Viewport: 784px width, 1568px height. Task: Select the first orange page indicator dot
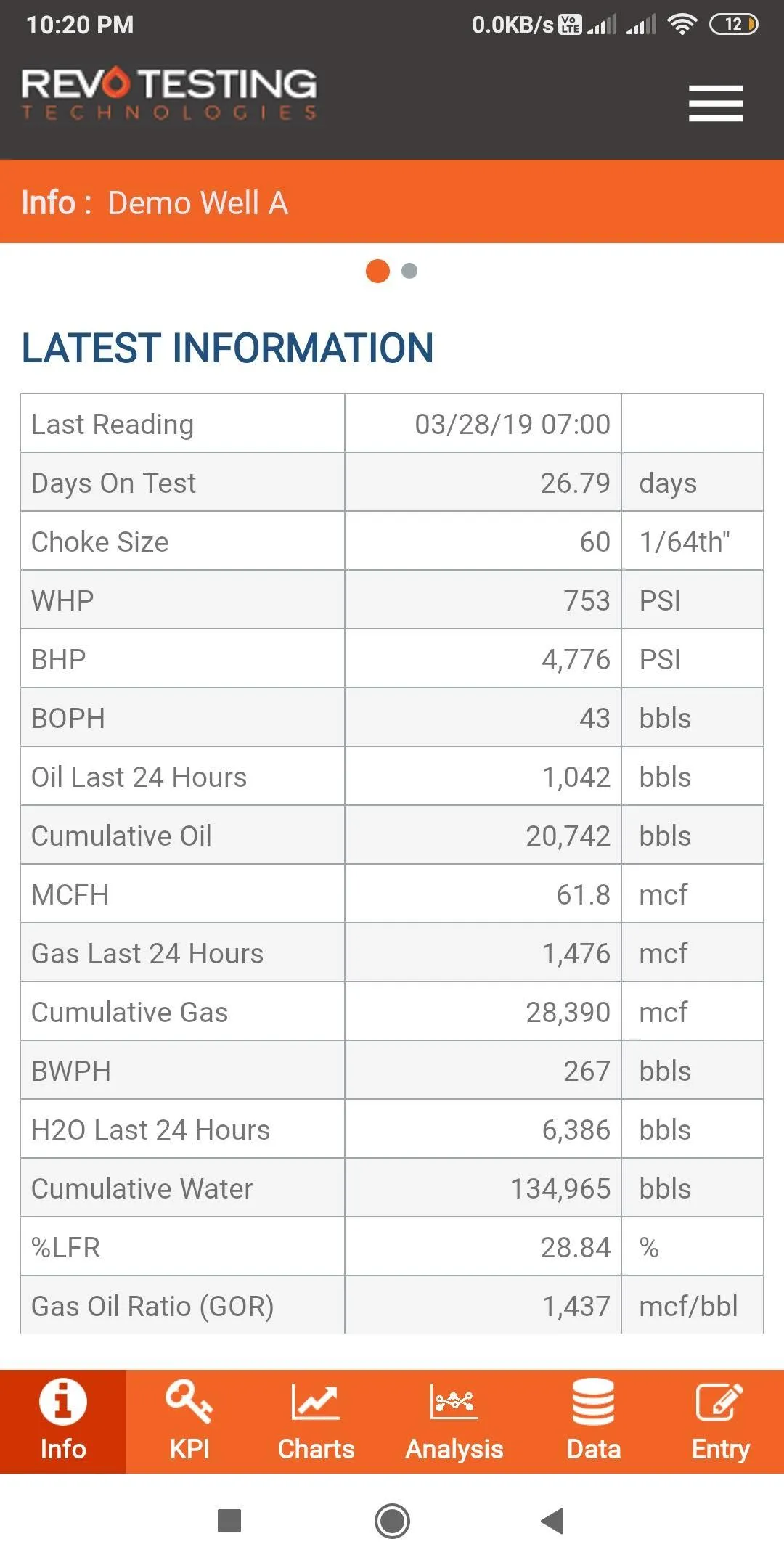377,271
